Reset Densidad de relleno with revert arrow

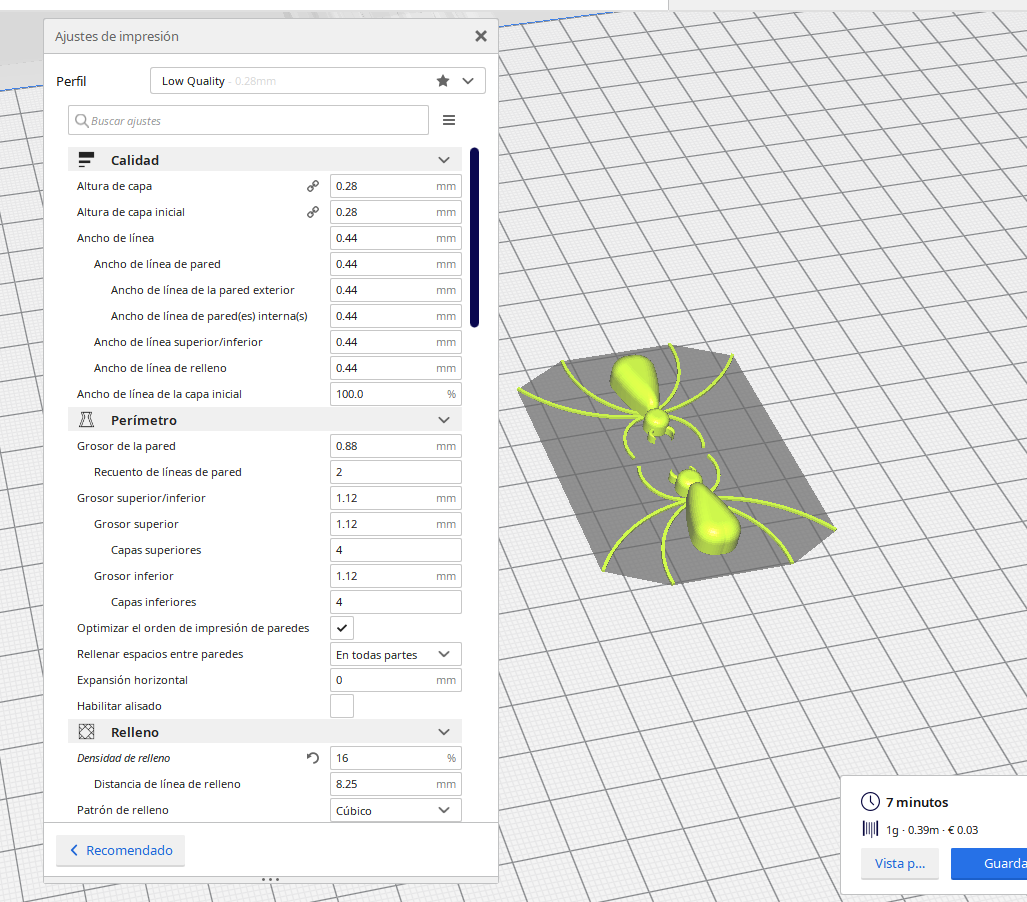[x=313, y=758]
